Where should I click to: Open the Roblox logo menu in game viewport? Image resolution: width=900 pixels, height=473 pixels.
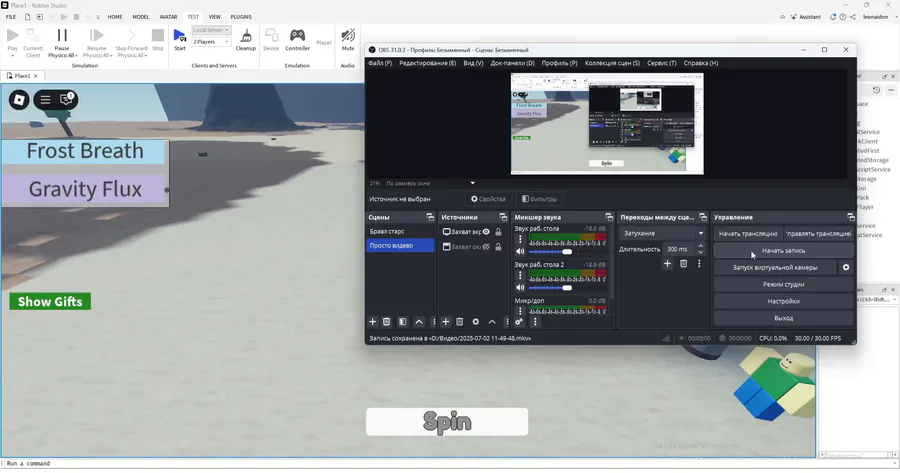[x=19, y=100]
